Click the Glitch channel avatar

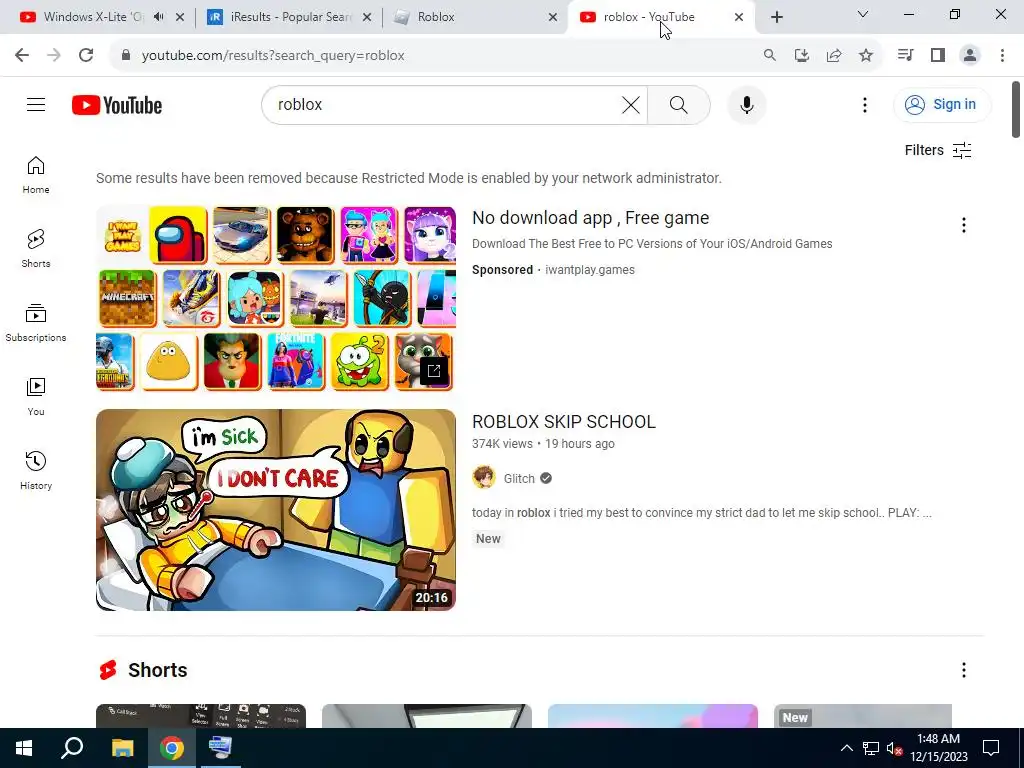click(x=484, y=478)
